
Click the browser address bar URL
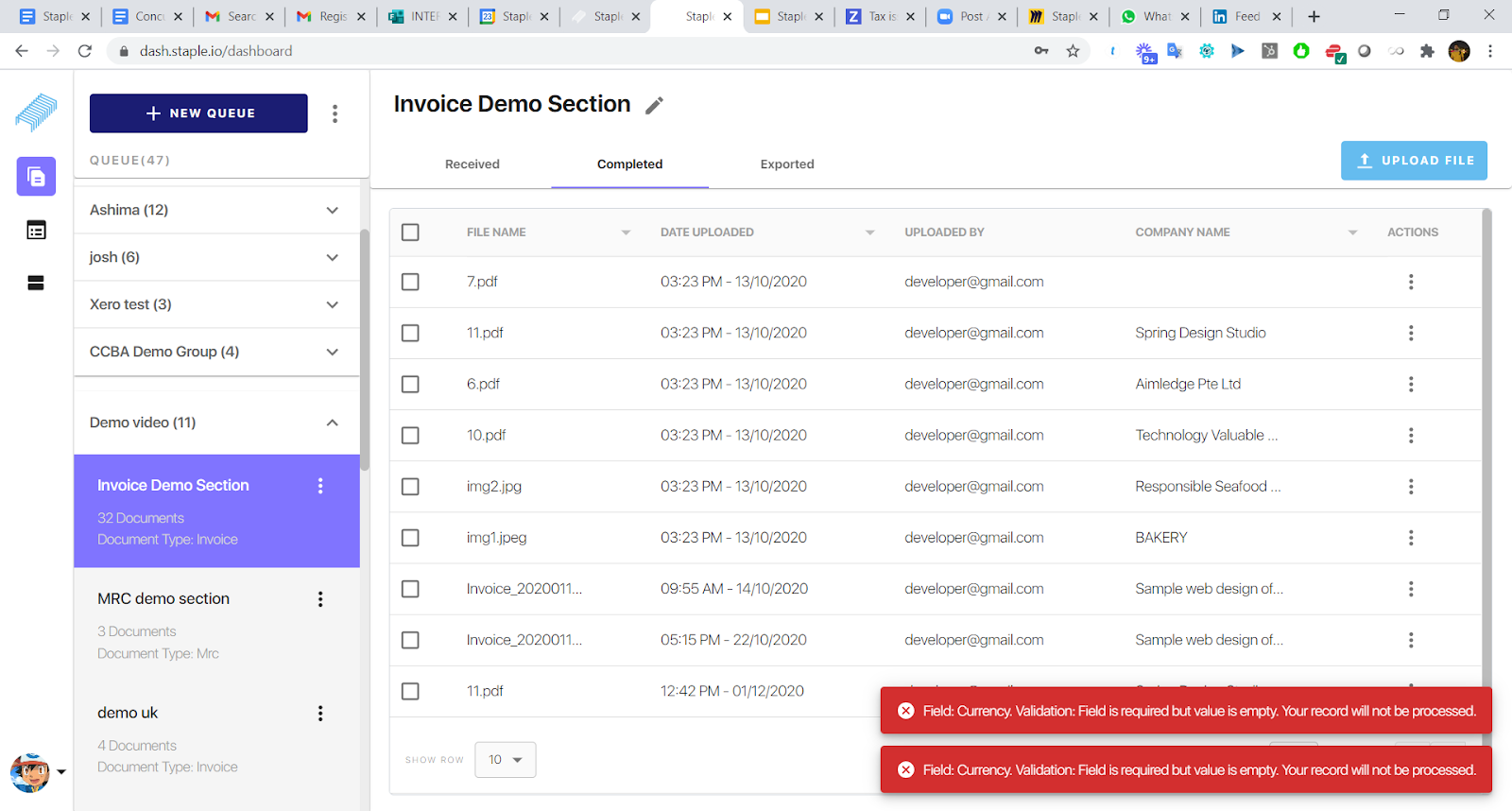click(215, 51)
